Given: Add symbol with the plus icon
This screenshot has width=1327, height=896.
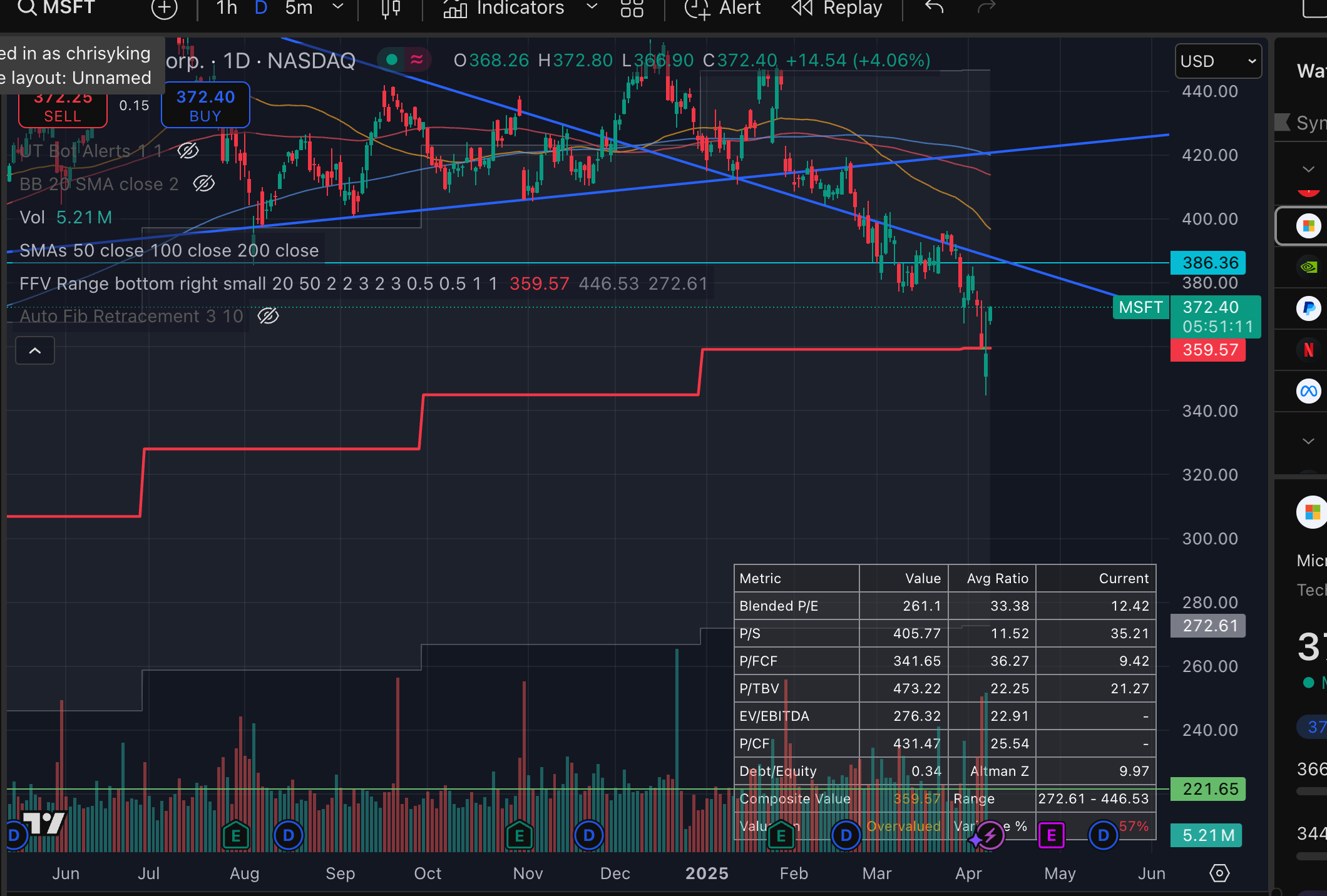Looking at the screenshot, I should (x=165, y=8).
